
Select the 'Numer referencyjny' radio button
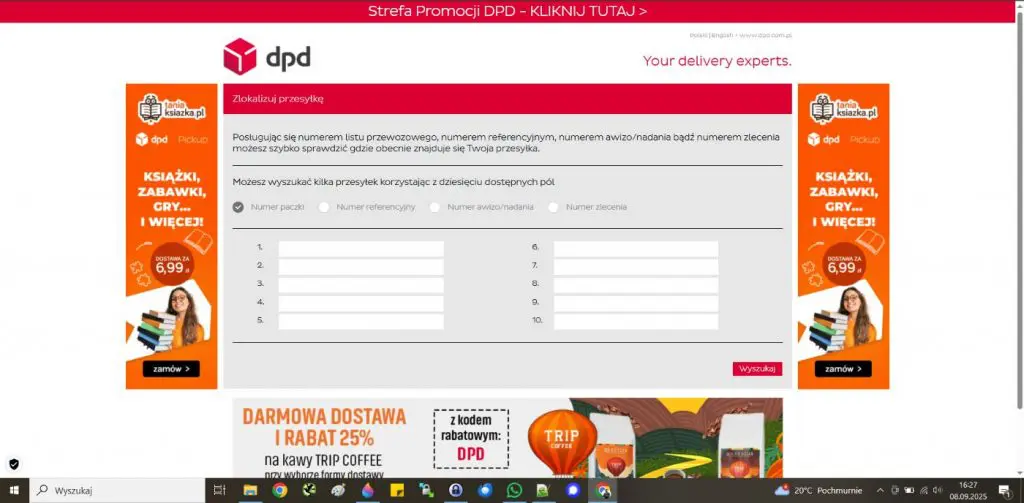point(324,207)
